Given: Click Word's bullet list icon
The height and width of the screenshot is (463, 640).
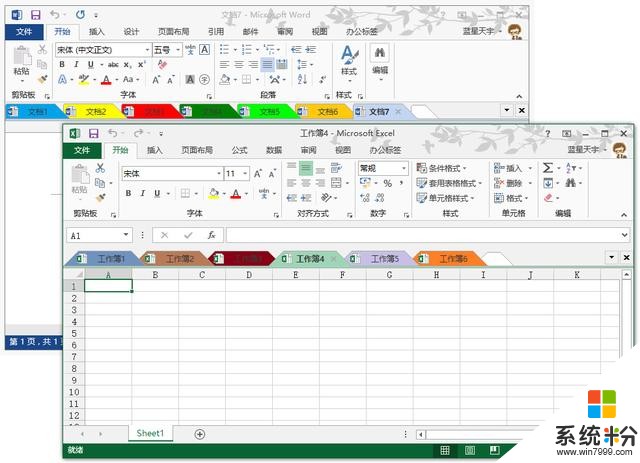Looking at the screenshot, I should pos(224,49).
